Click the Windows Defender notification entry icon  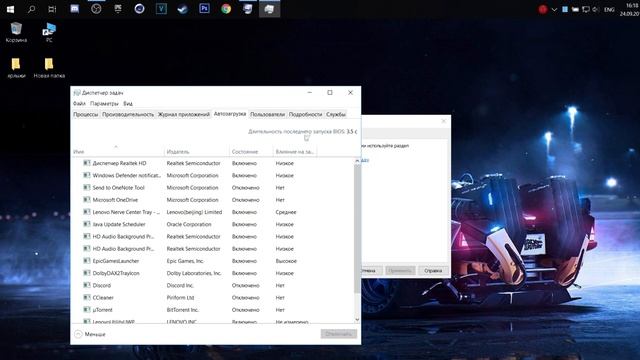pyautogui.click(x=87, y=175)
